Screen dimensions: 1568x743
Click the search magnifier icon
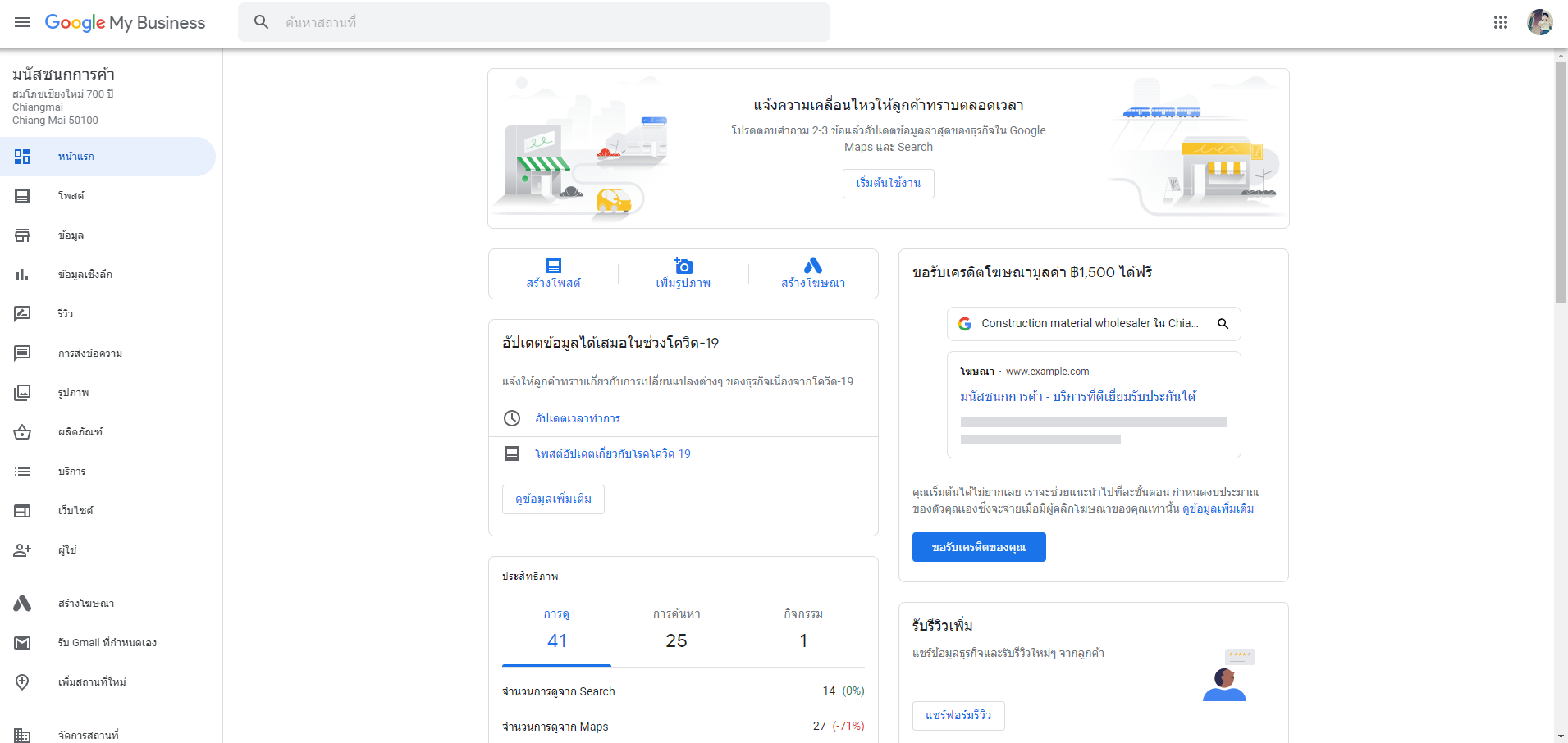[x=262, y=22]
